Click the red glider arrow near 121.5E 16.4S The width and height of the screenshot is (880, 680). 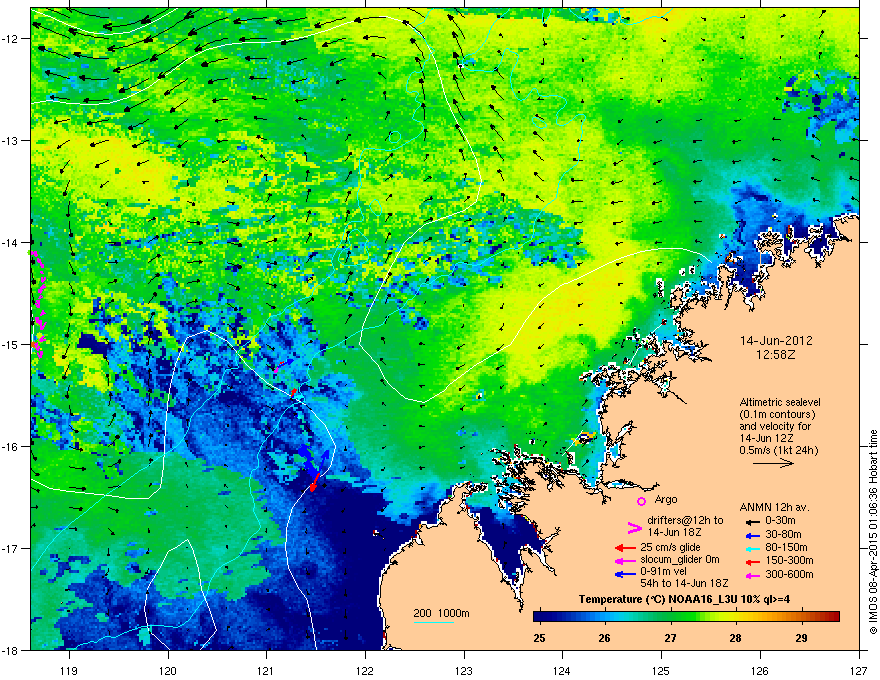(x=315, y=482)
